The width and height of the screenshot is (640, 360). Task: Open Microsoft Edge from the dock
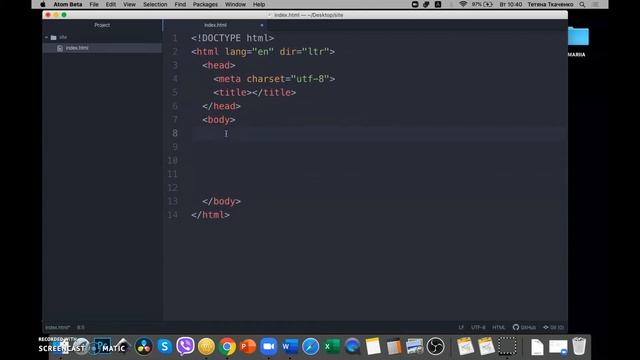[x=352, y=347]
